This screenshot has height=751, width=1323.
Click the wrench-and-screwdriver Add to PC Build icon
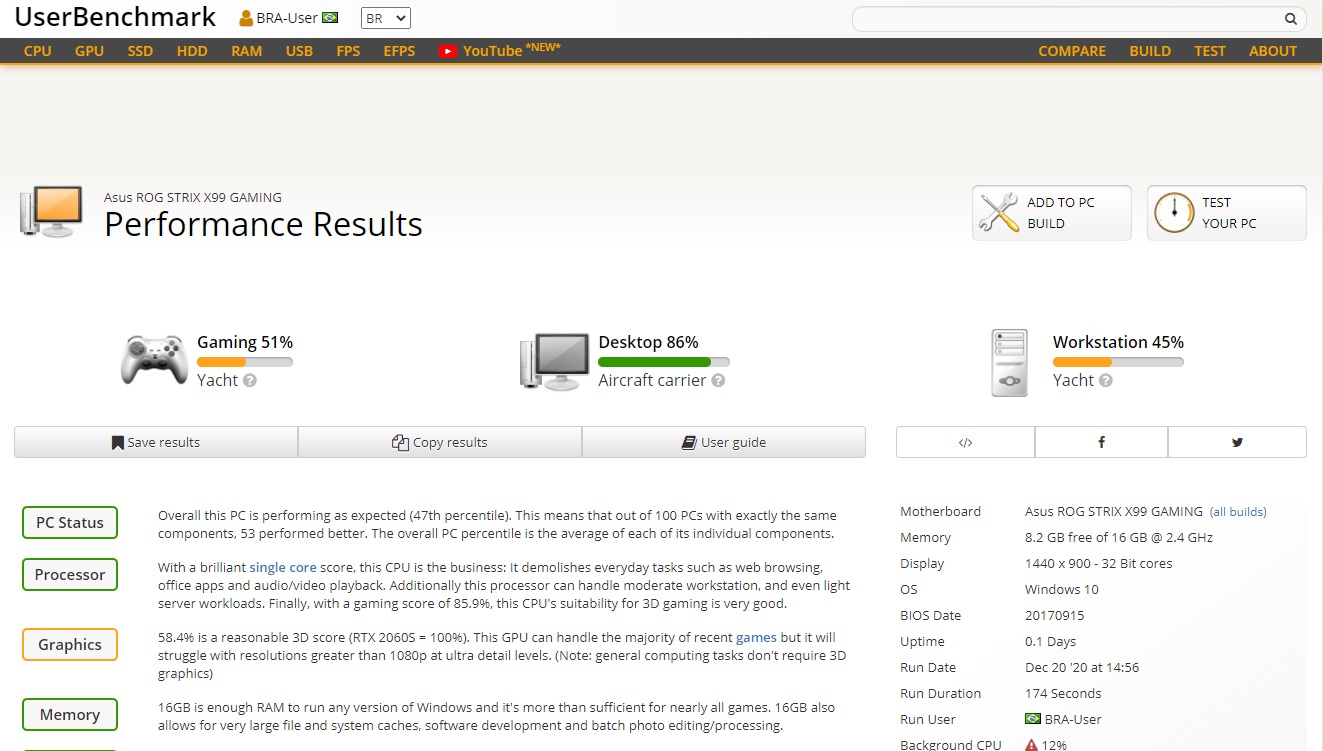click(998, 213)
